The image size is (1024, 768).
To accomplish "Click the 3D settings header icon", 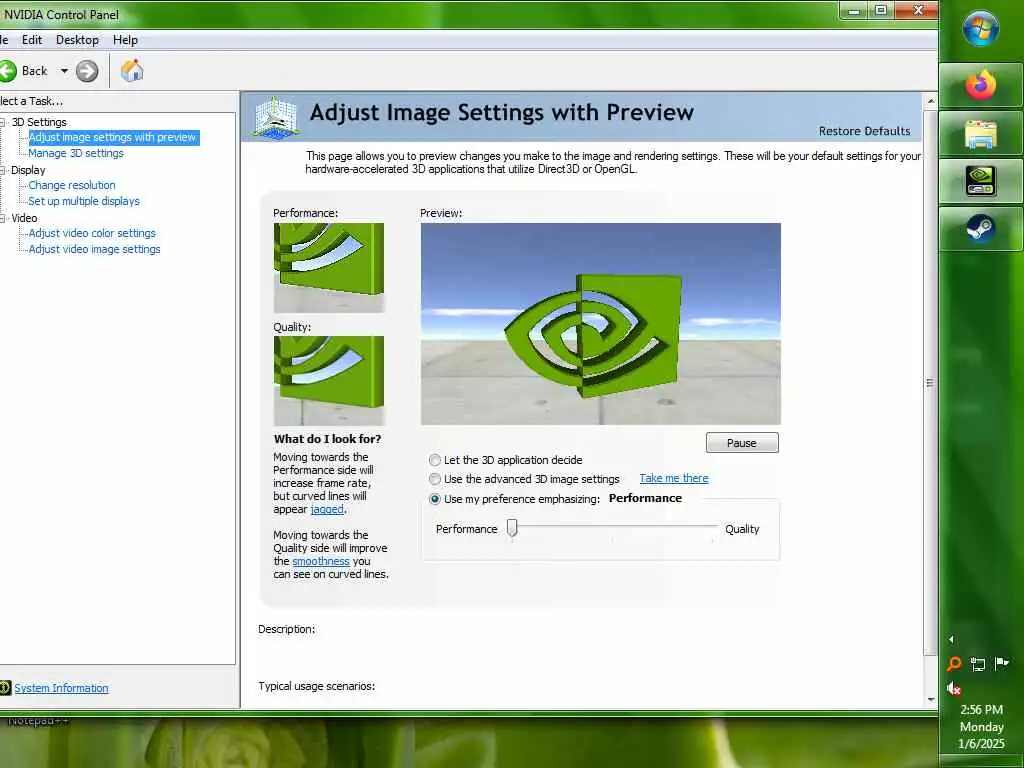I will click(276, 118).
